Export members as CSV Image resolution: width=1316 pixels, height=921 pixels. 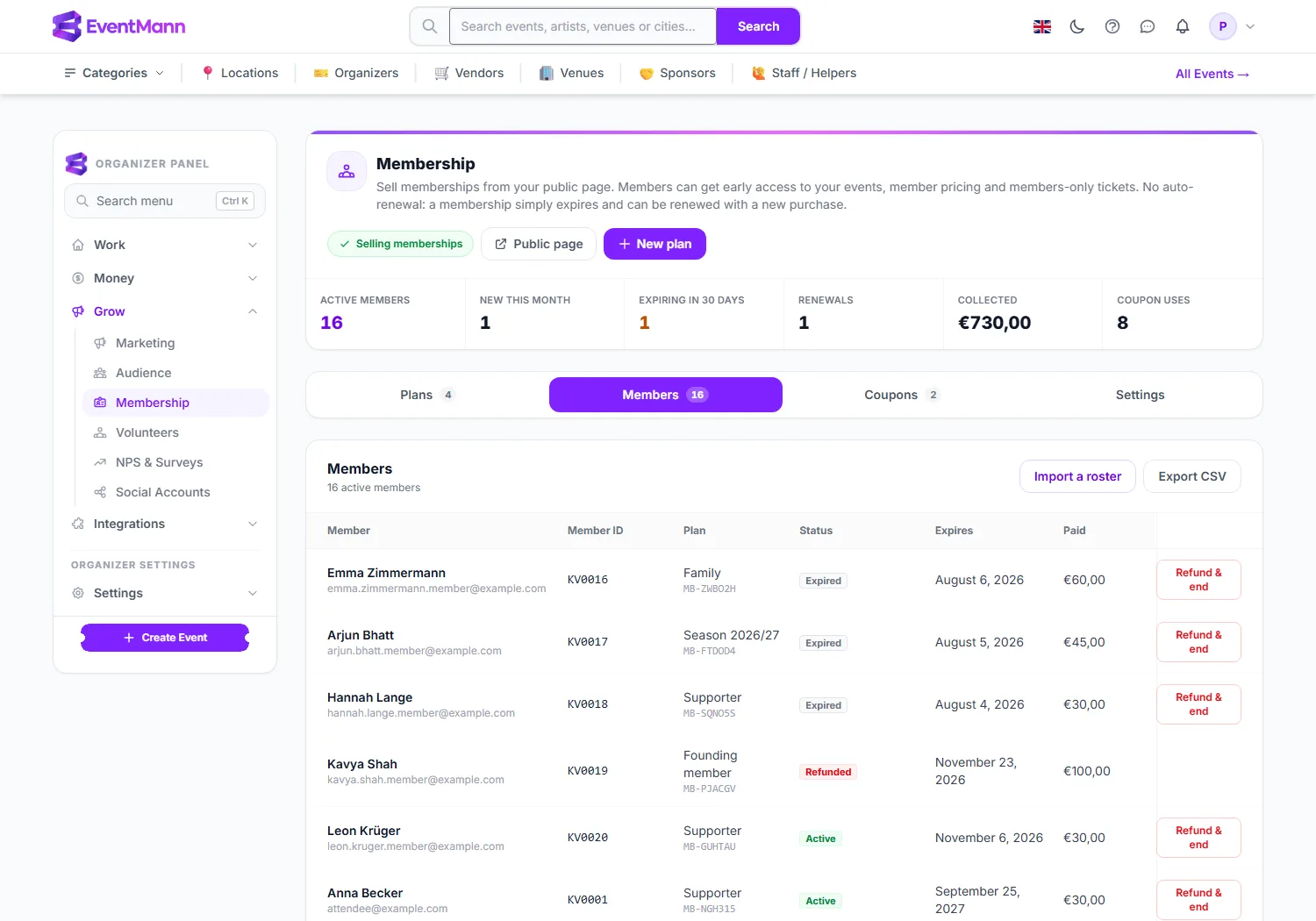click(x=1191, y=476)
